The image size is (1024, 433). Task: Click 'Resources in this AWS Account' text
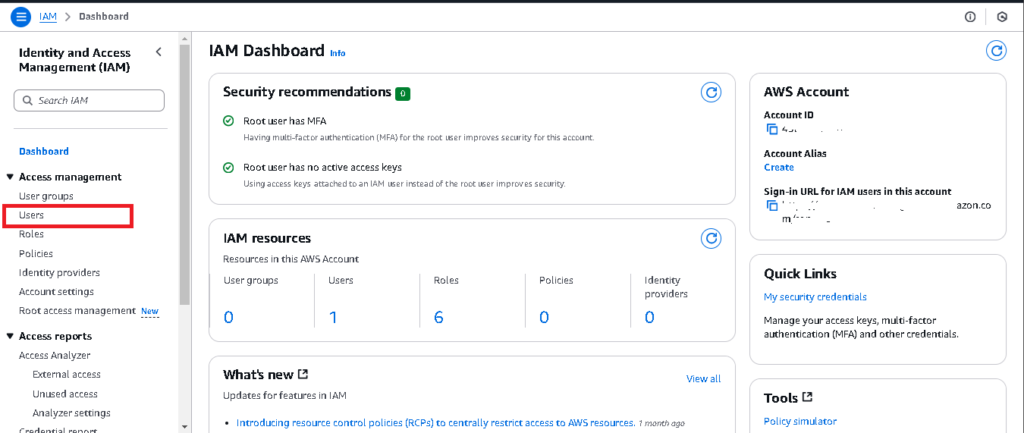point(291,259)
